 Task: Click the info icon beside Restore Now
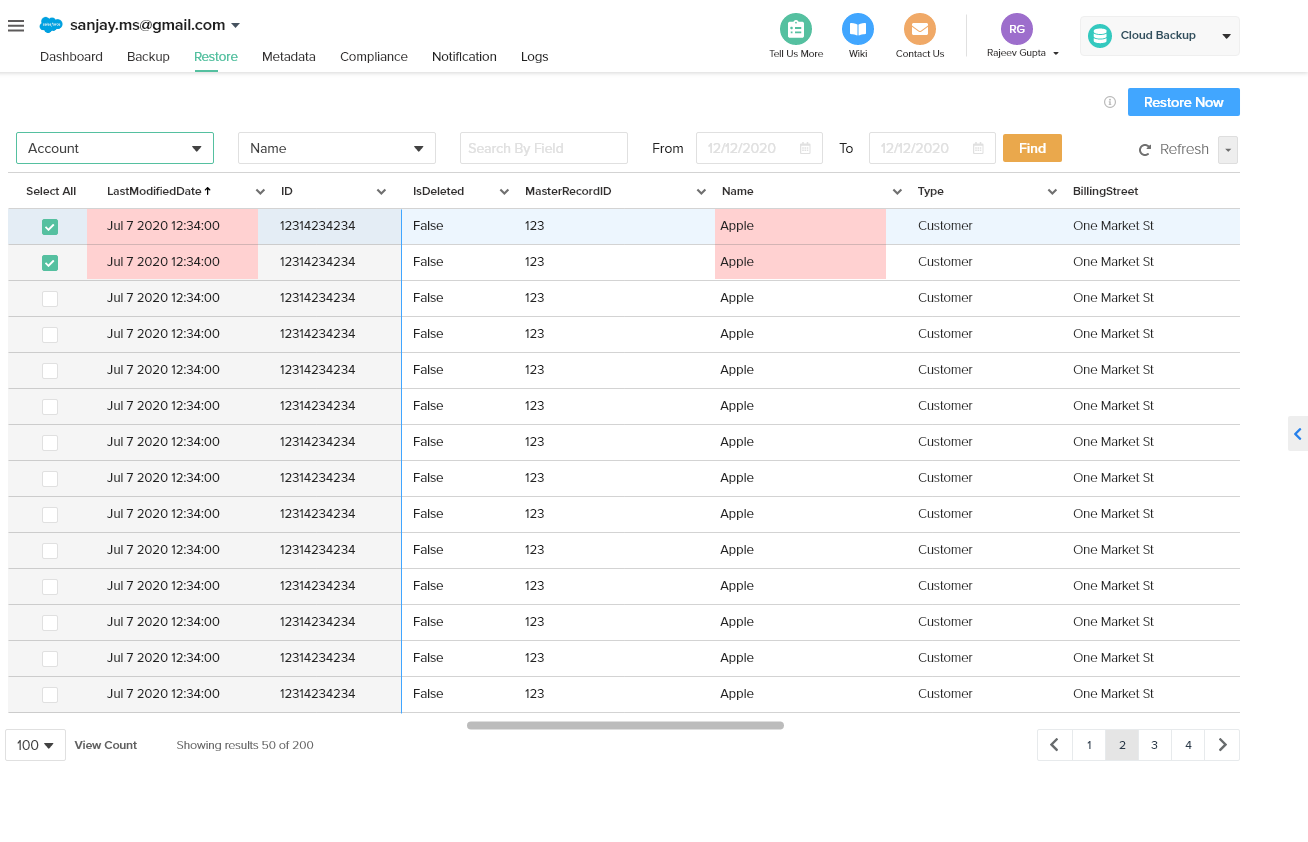click(x=1109, y=102)
